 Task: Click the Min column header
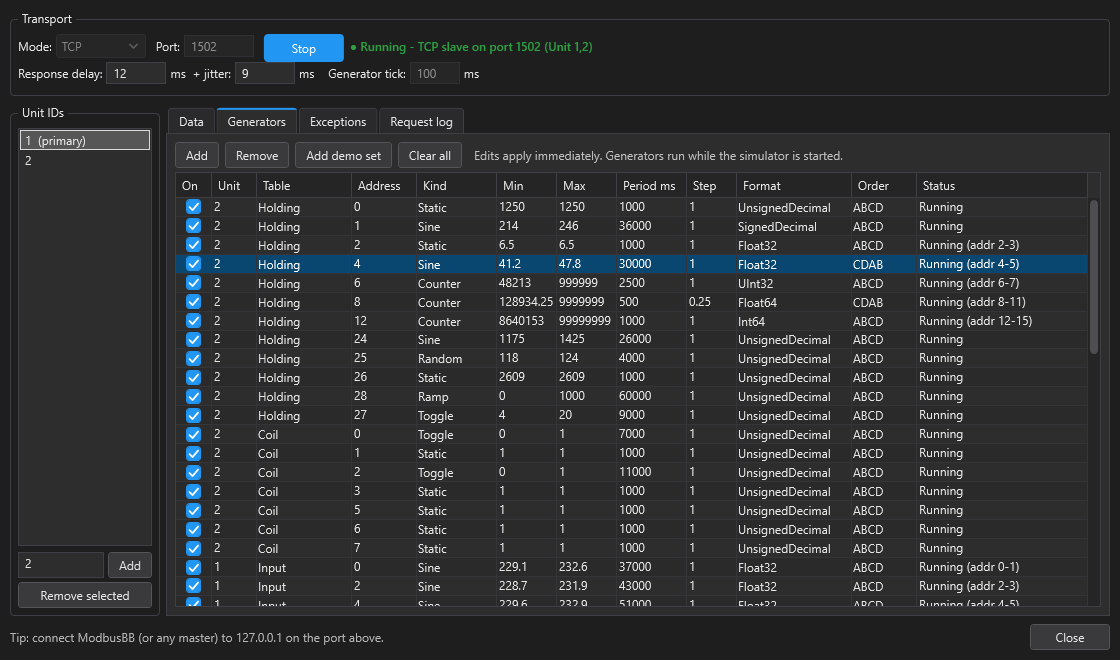[x=527, y=186]
